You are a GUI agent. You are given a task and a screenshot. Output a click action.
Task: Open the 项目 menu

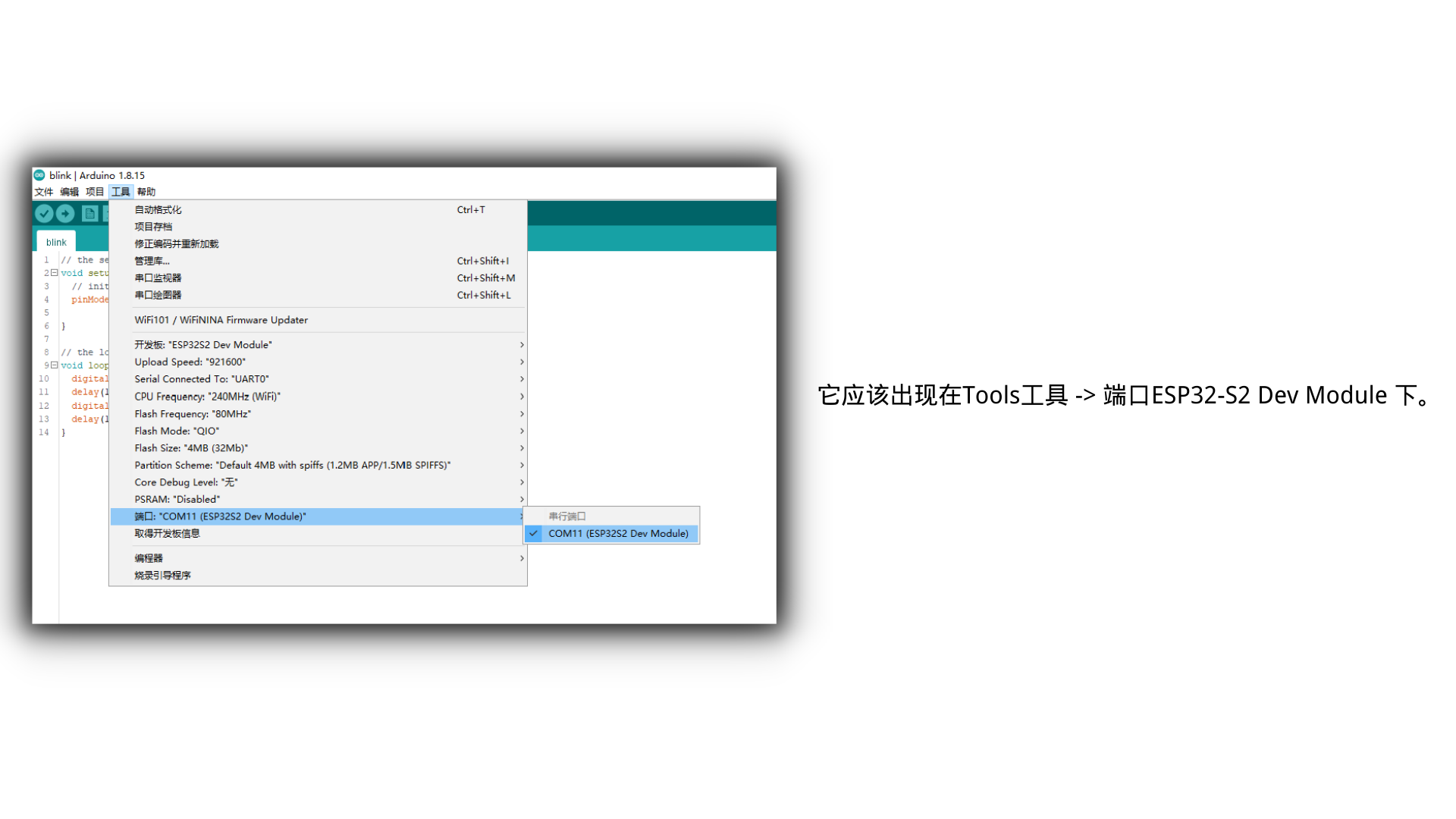click(x=95, y=192)
